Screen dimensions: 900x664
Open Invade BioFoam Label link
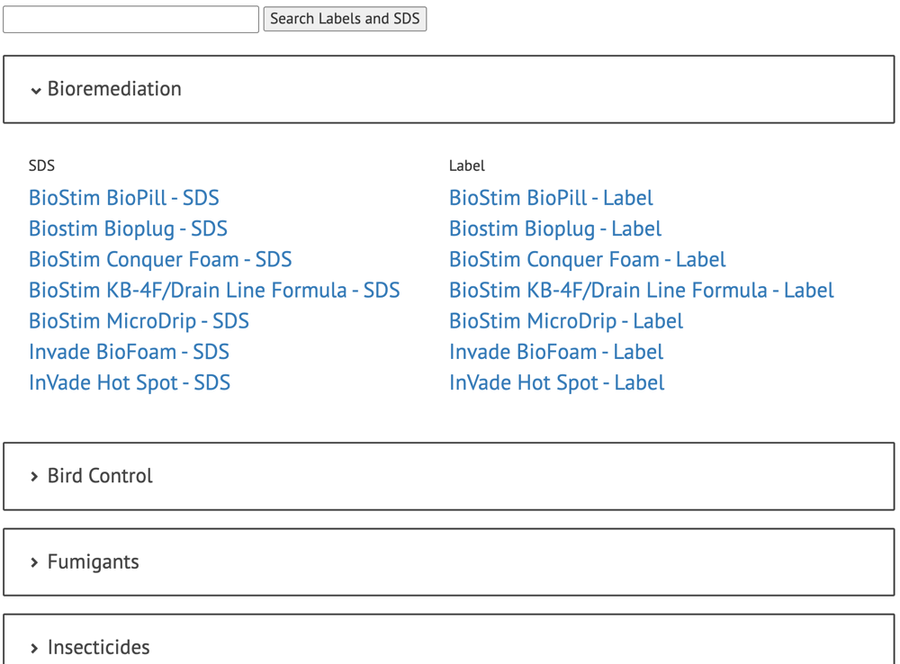[556, 352]
